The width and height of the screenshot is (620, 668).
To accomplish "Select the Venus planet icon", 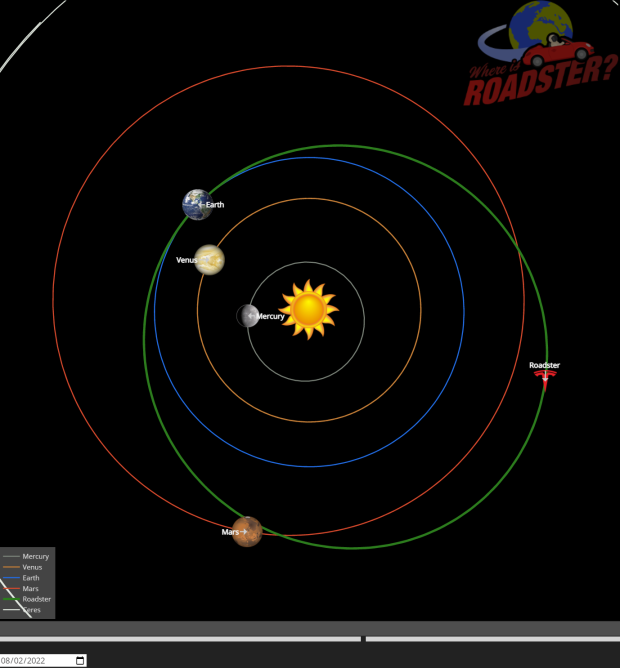I will coord(209,259).
